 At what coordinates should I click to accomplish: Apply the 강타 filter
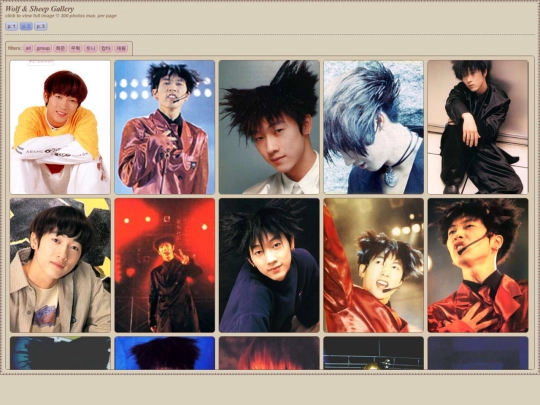click(106, 49)
